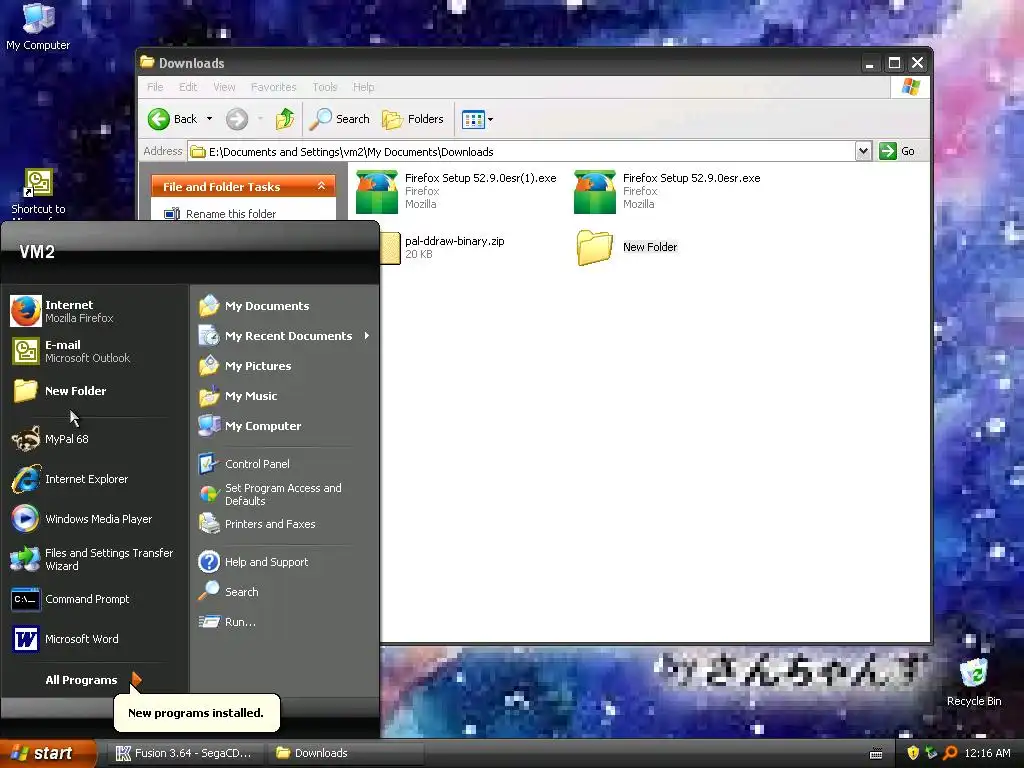Open the Tools menu

pyautogui.click(x=325, y=87)
